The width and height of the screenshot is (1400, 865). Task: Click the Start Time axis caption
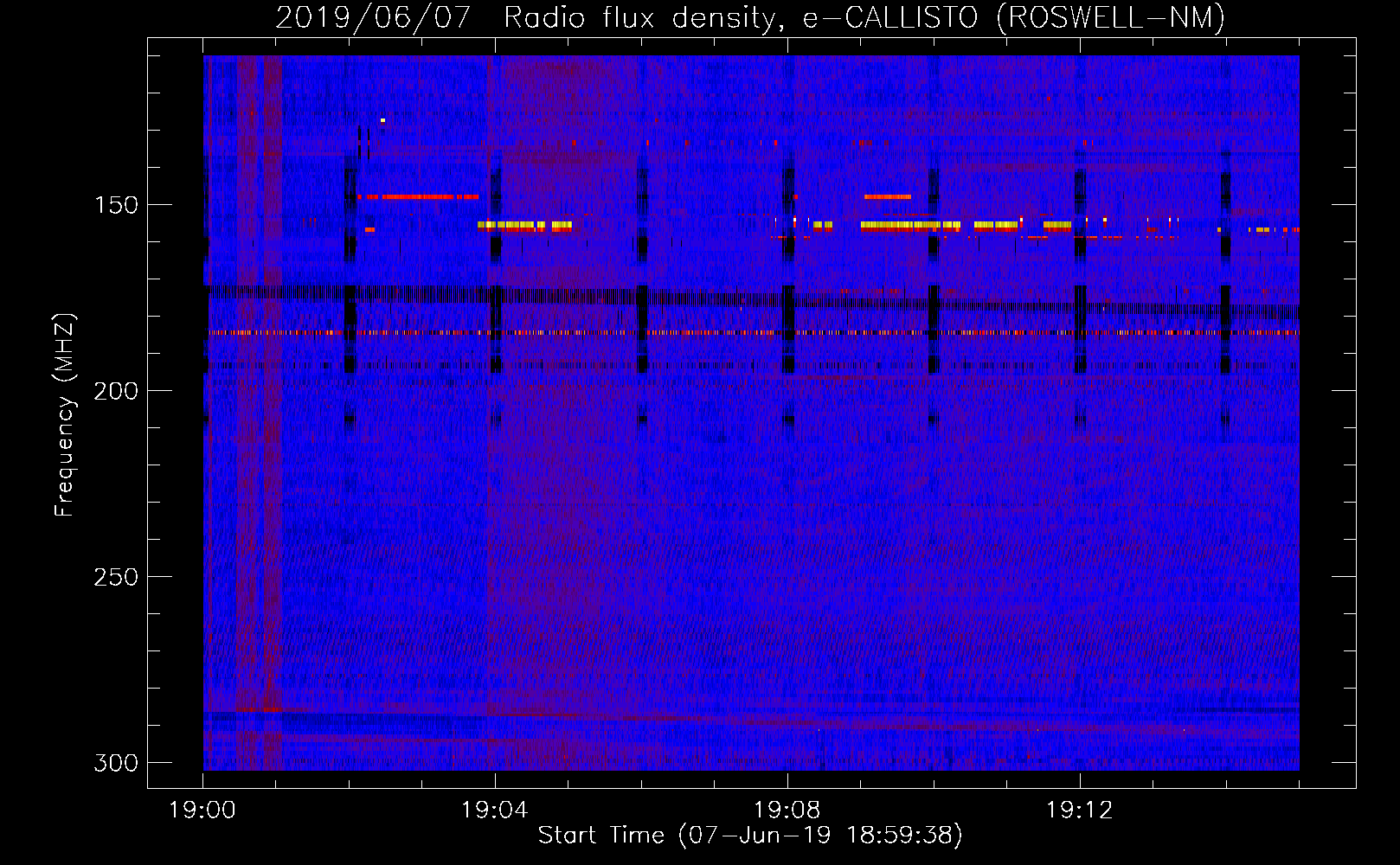pos(750,836)
